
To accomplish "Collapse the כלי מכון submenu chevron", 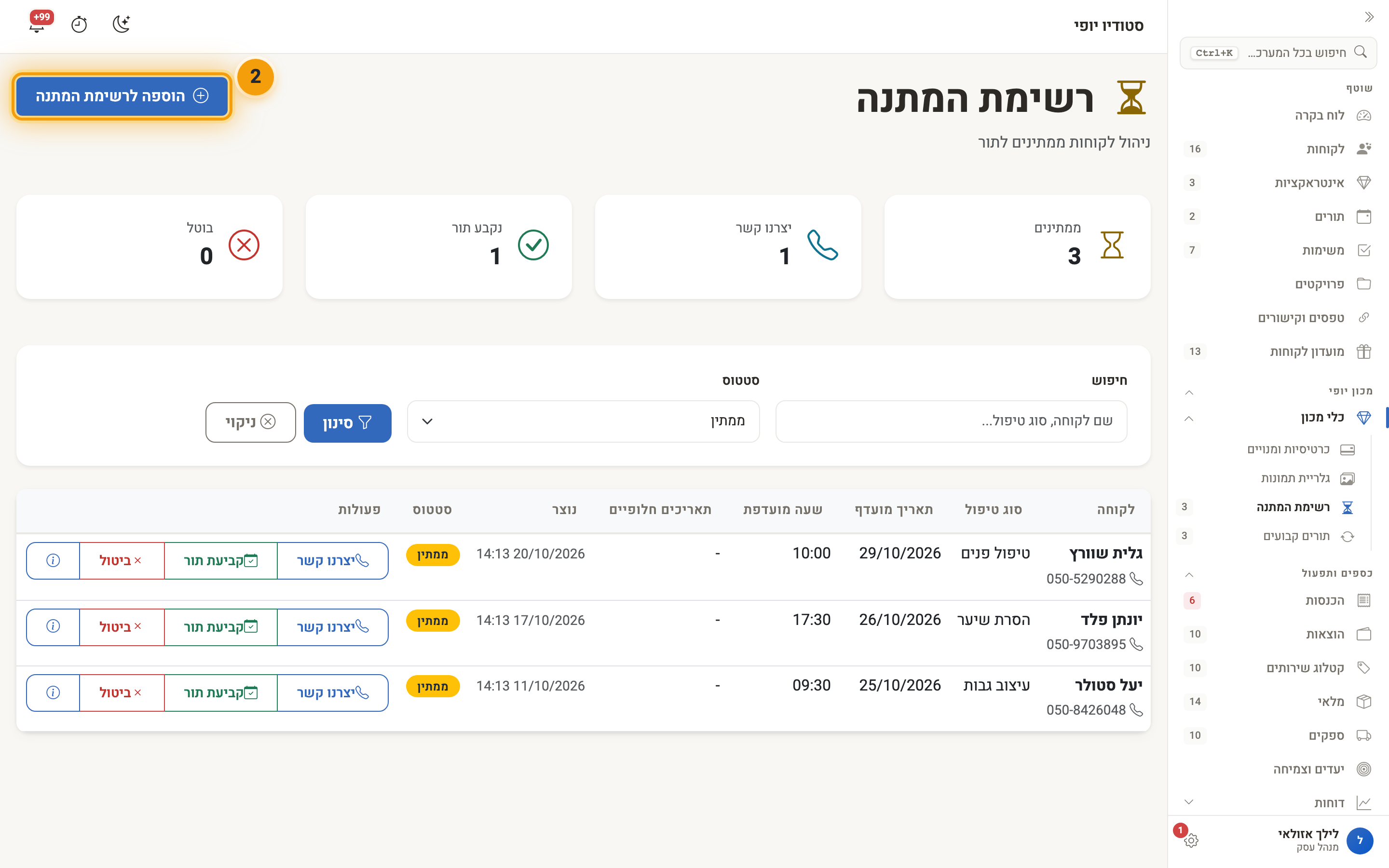I will pyautogui.click(x=1189, y=419).
